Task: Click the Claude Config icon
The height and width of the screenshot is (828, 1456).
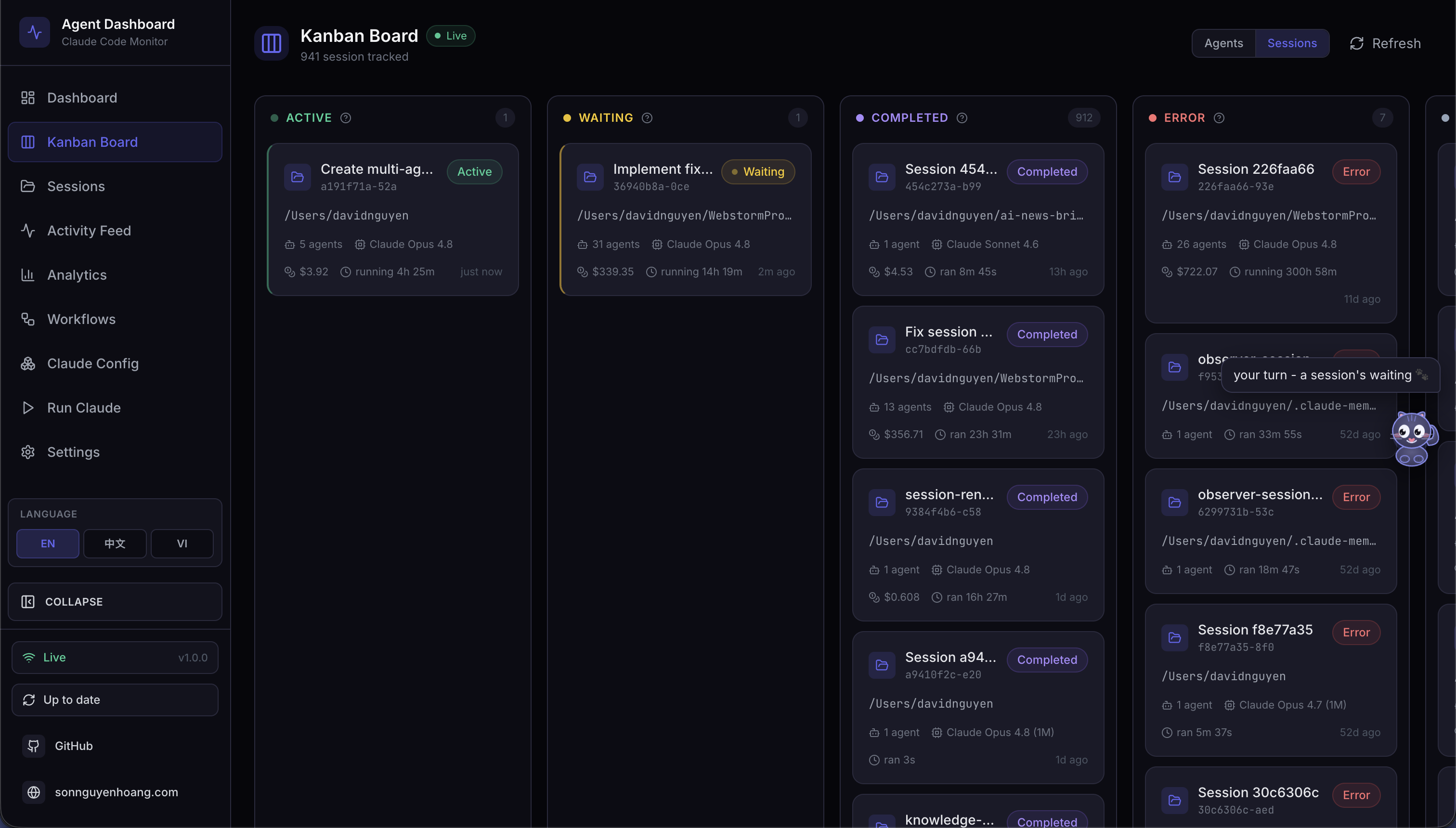Action: click(x=28, y=363)
